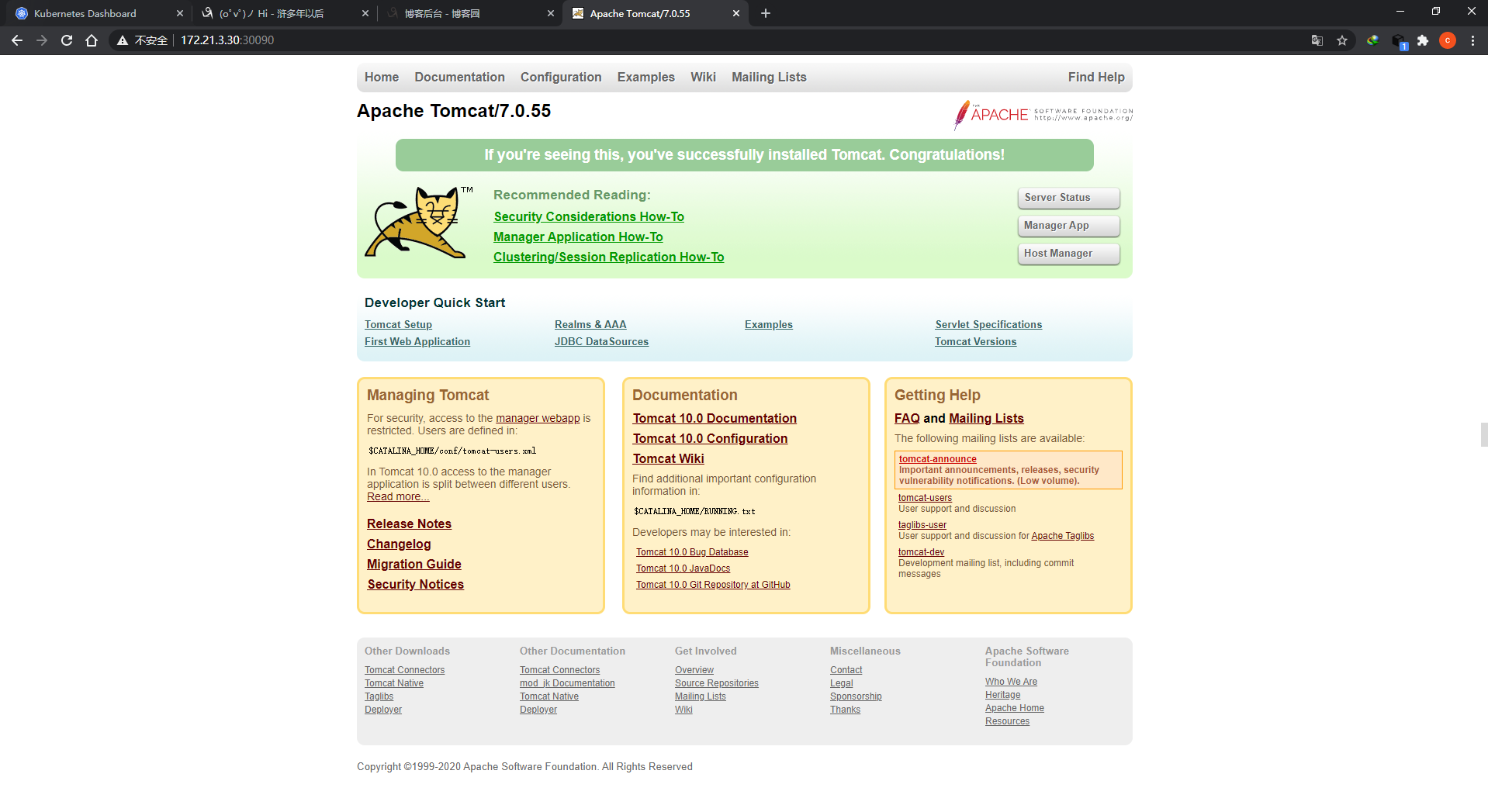The height and width of the screenshot is (812, 1488).
Task: Click the Apache Software Foundation feather logo
Action: [1043, 115]
